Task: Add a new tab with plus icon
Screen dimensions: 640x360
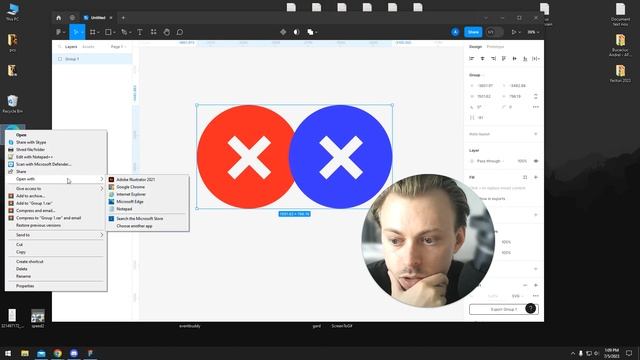Action: coord(123,18)
